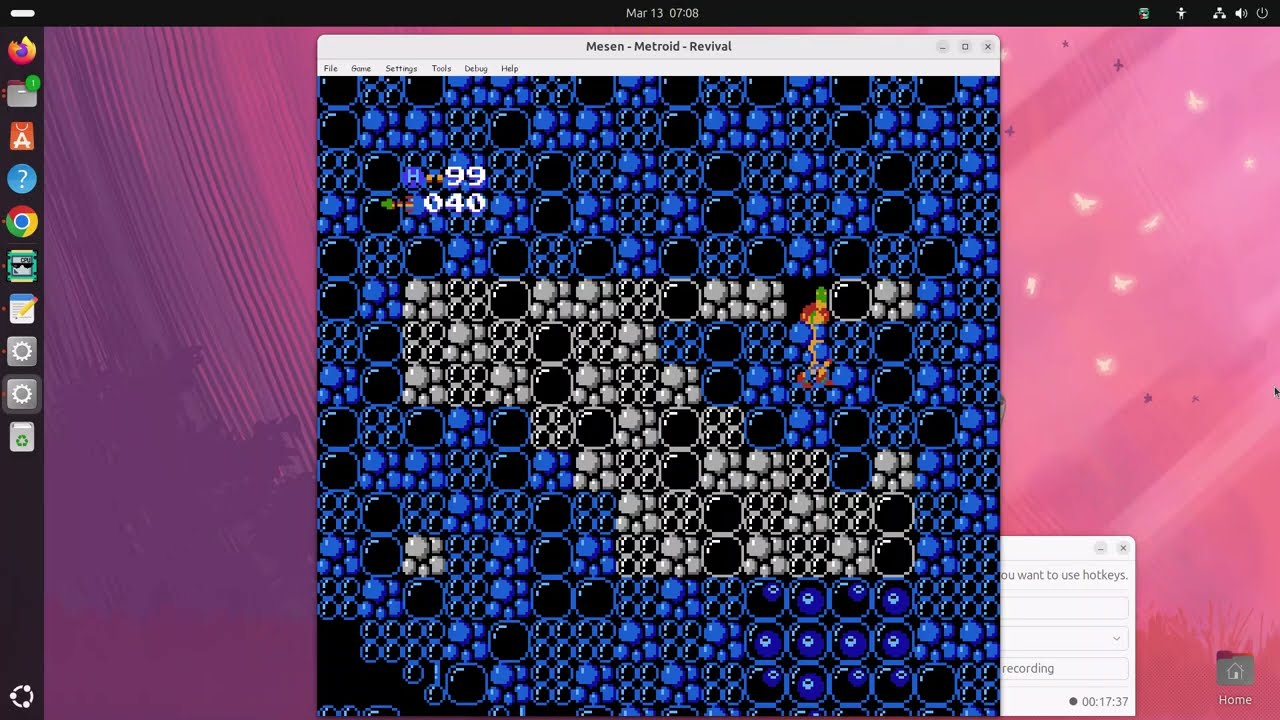Image resolution: width=1280 pixels, height=720 pixels.
Task: Launch Google Chrome from the dock
Action: [22, 222]
